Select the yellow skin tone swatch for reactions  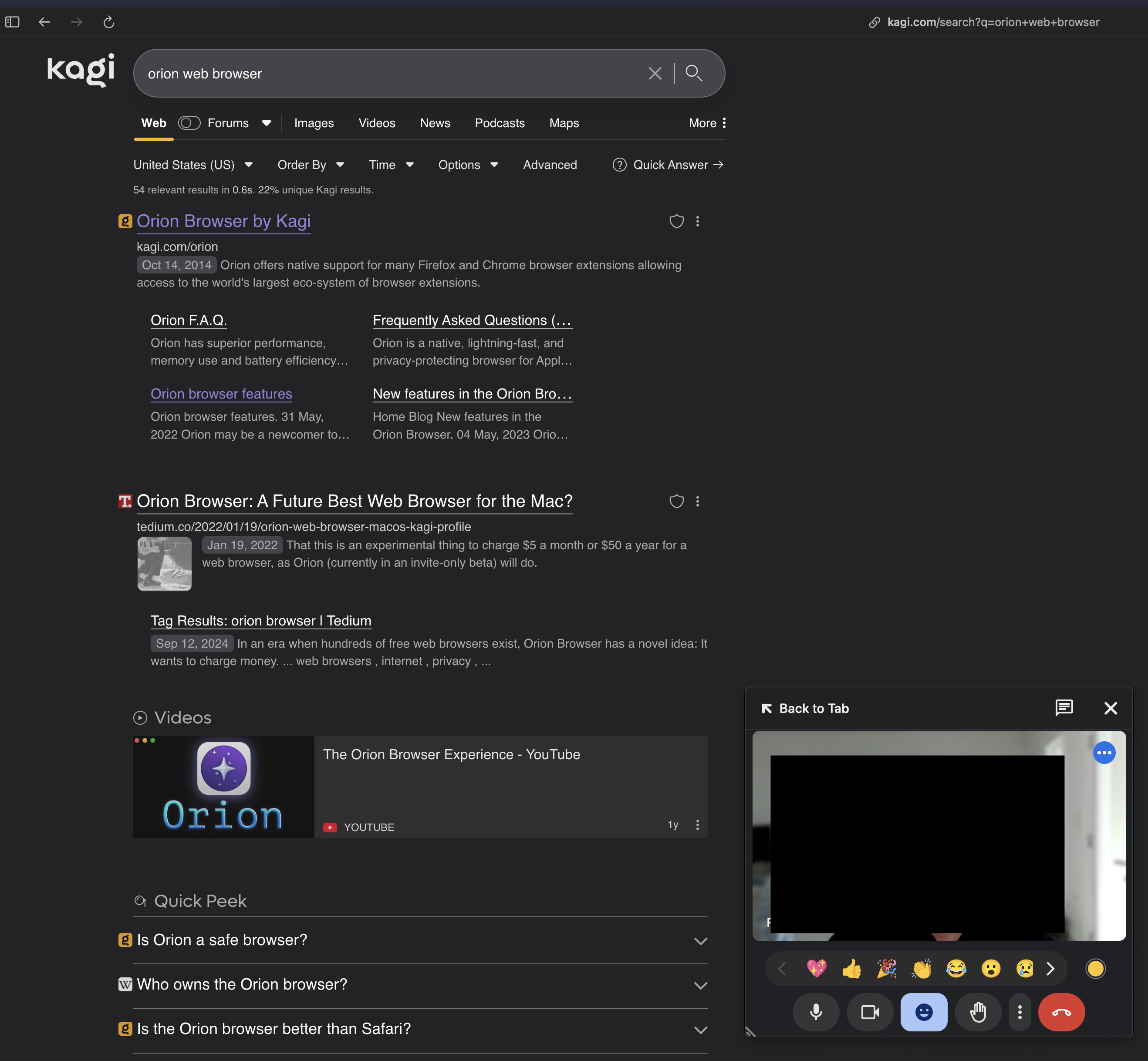[x=1095, y=969]
